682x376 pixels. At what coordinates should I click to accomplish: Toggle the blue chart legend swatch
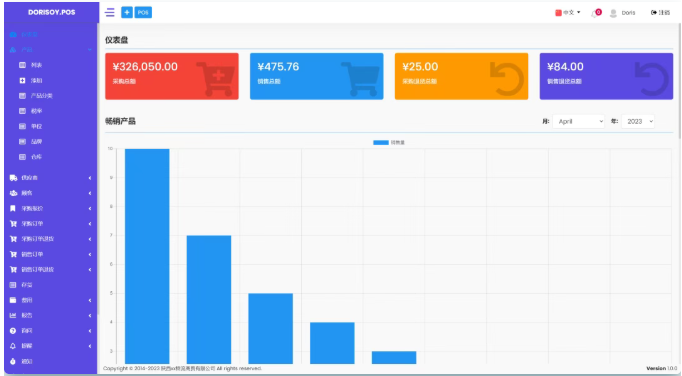click(381, 142)
